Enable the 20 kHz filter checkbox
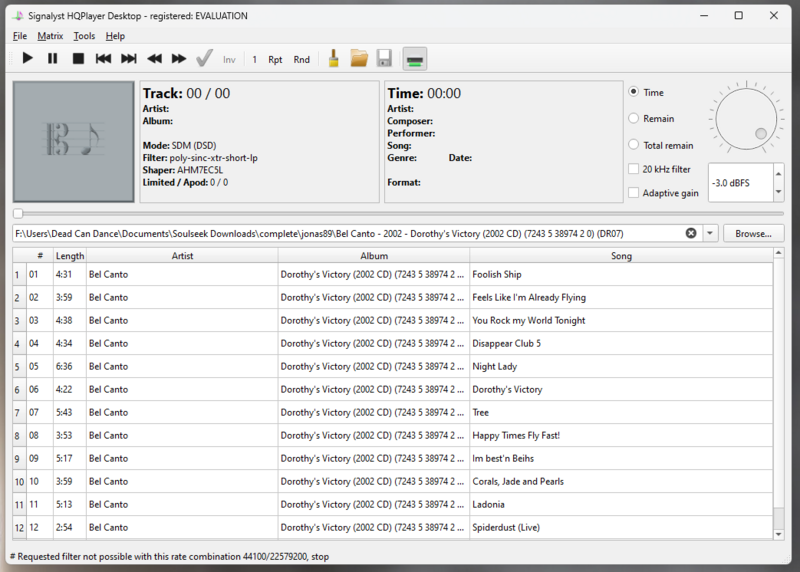The height and width of the screenshot is (572, 800). pos(634,169)
